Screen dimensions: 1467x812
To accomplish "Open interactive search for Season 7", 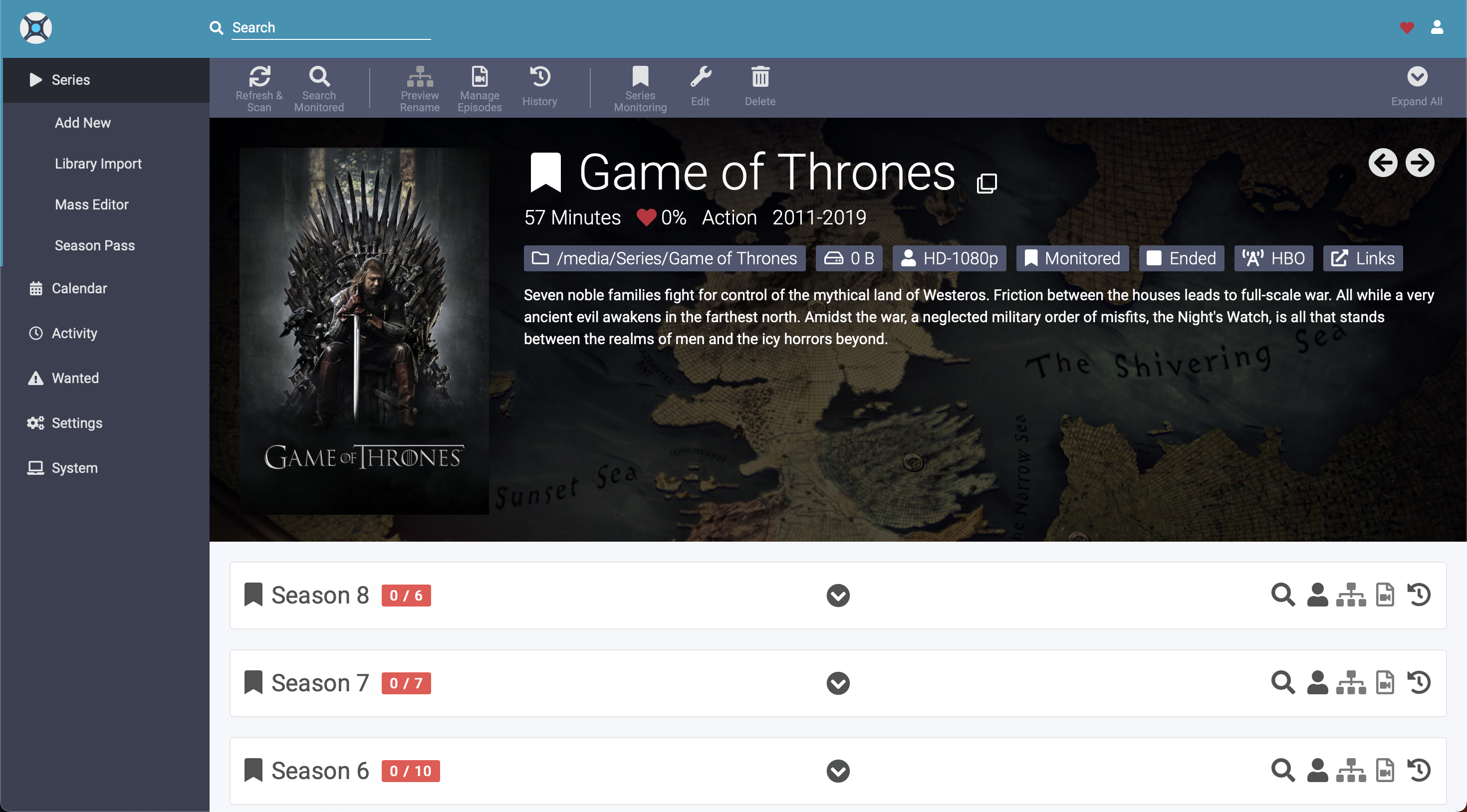I will point(1317,682).
